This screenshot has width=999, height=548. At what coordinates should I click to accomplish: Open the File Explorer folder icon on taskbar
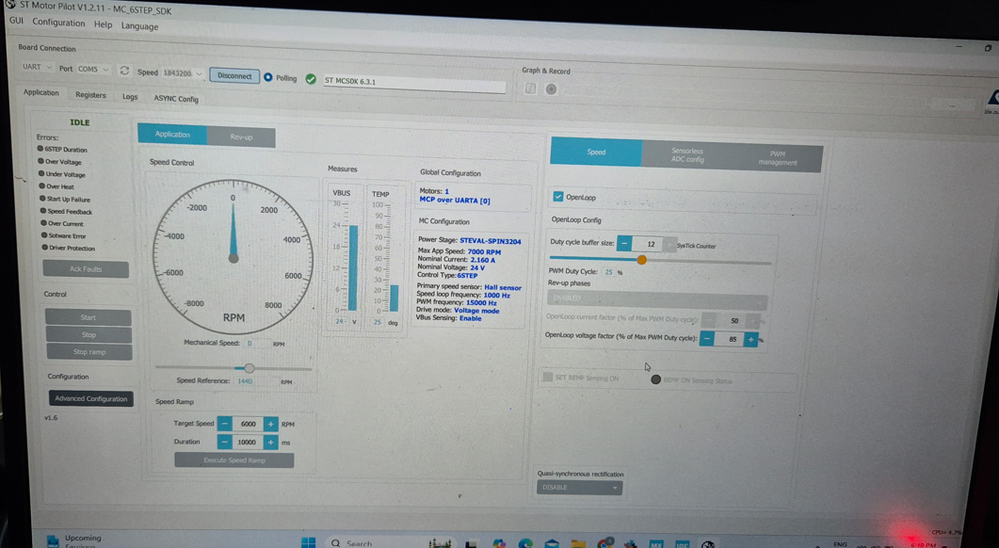578,544
